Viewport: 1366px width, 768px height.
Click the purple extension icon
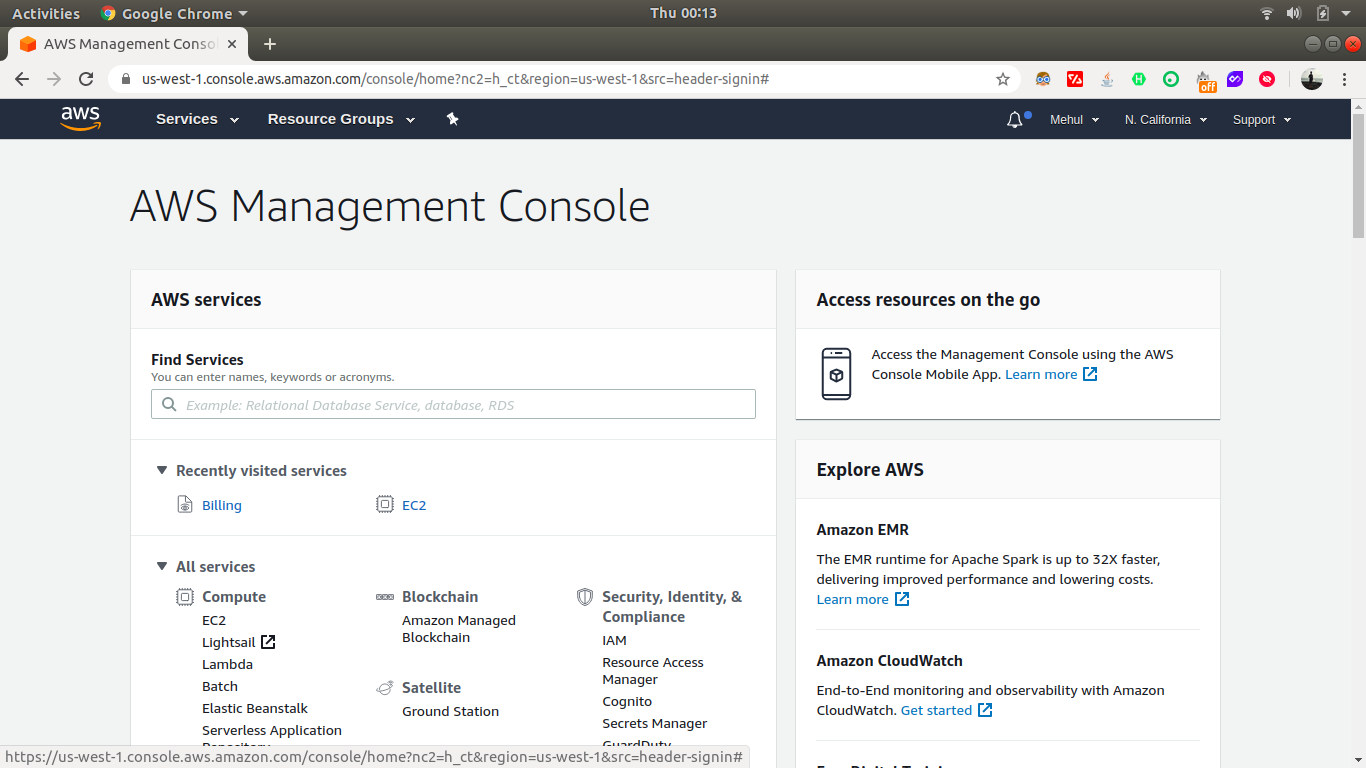(x=1235, y=79)
